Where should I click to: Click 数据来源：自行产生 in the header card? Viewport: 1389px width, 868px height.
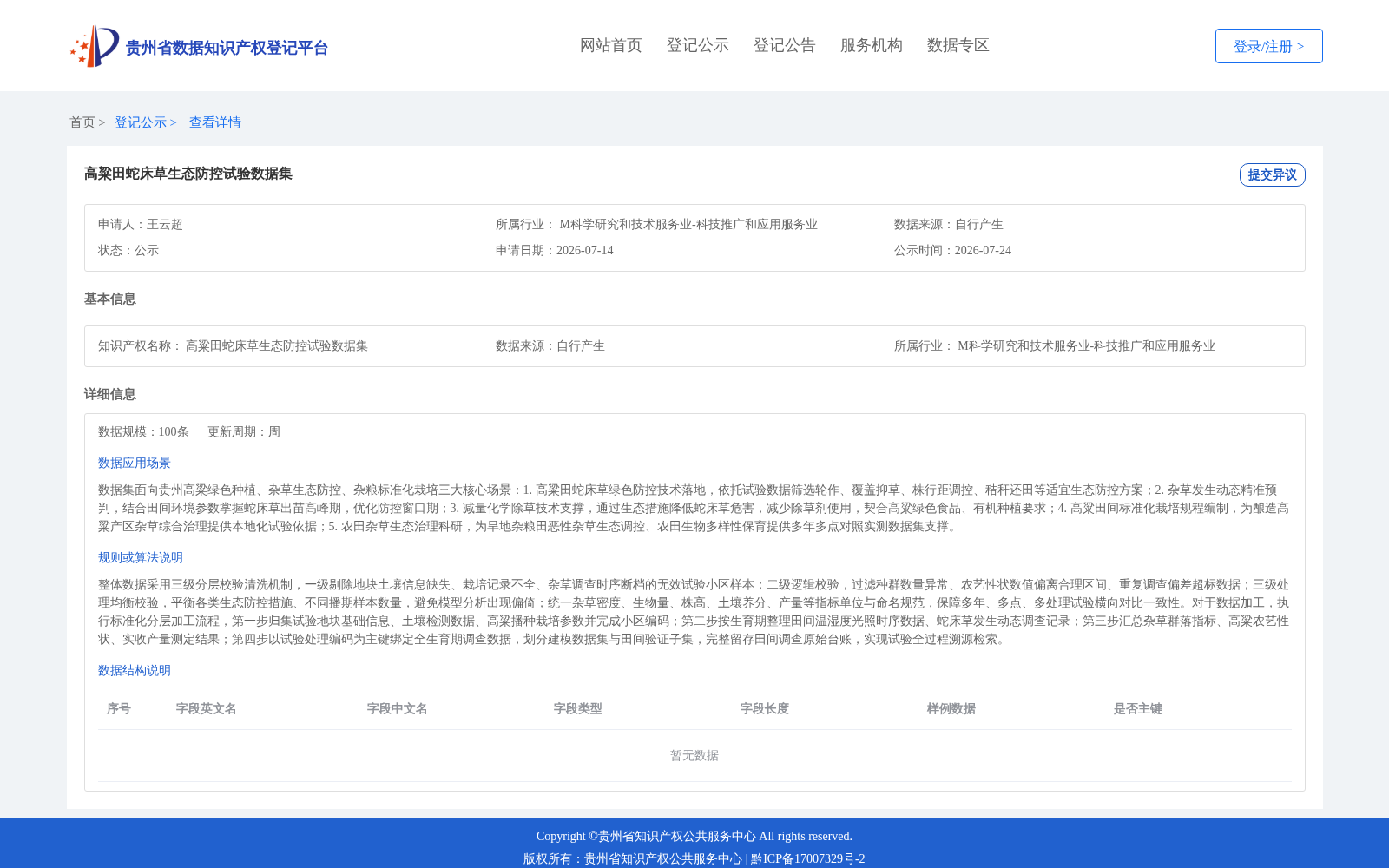(949, 224)
